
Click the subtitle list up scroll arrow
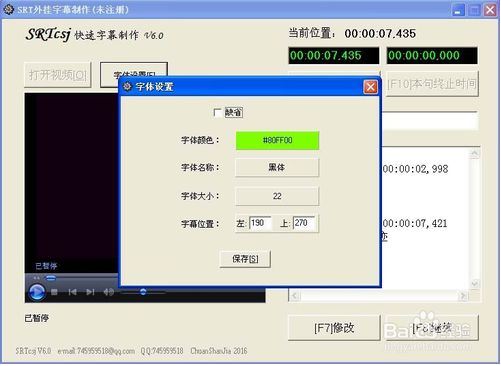tap(474, 154)
